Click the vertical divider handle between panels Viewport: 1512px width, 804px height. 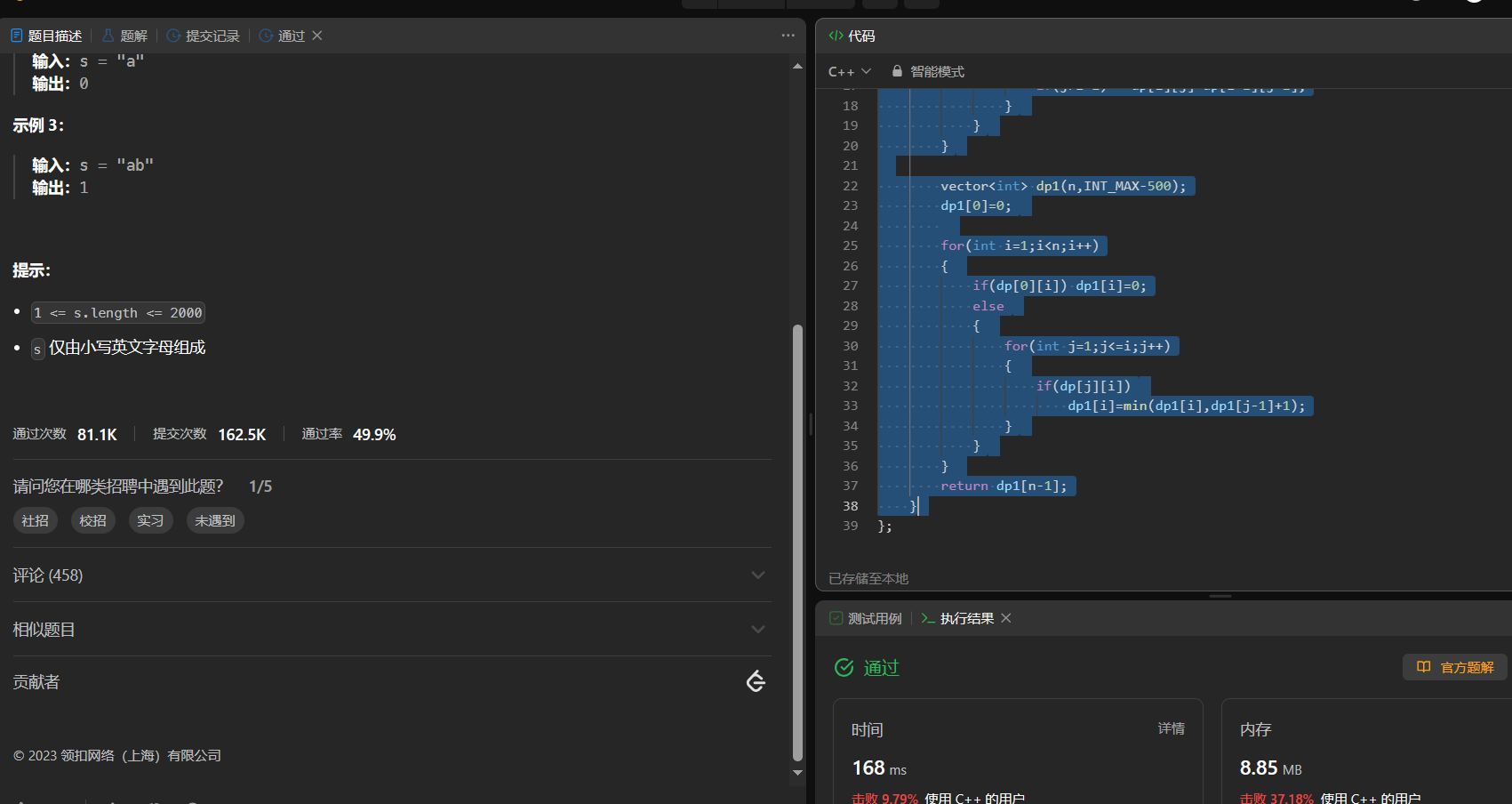(811, 424)
